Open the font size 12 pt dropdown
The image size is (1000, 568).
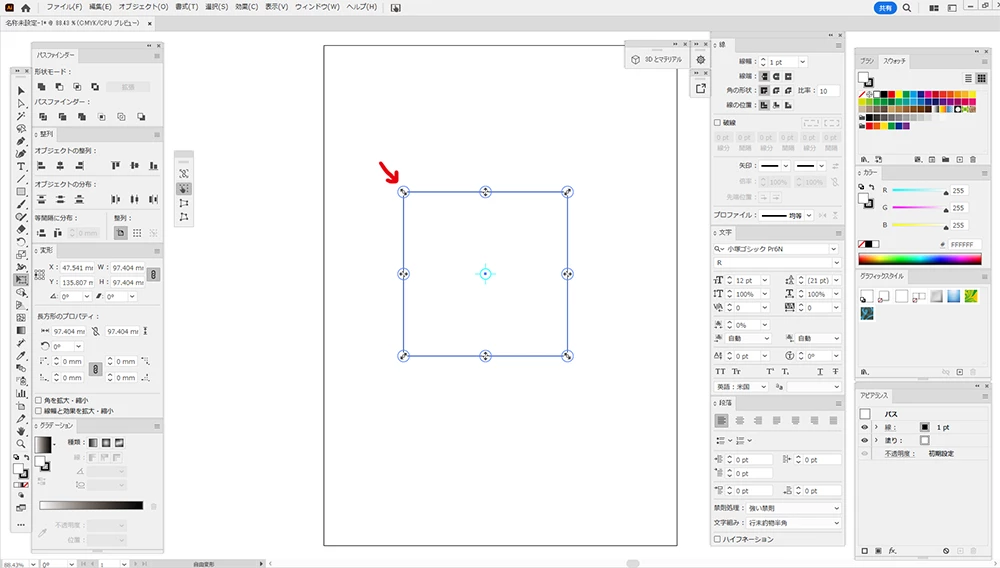pyautogui.click(x=765, y=280)
